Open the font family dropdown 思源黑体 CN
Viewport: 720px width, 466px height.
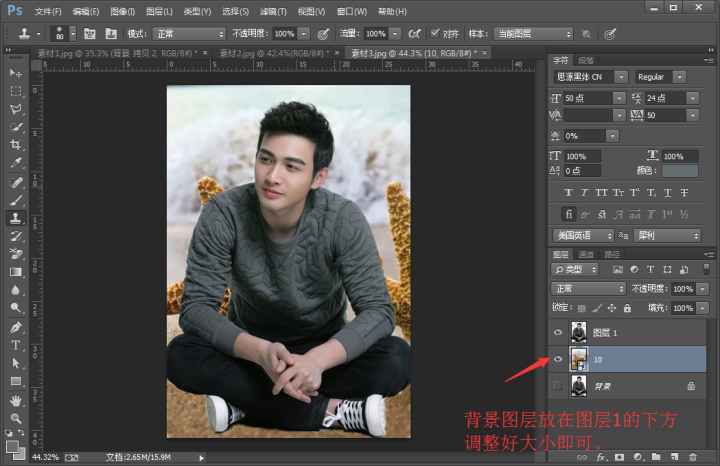[x=590, y=77]
